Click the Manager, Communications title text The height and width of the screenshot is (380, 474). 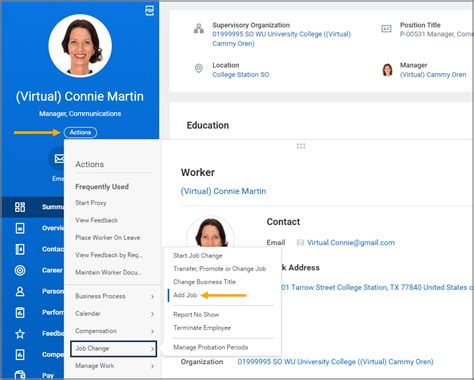click(80, 114)
